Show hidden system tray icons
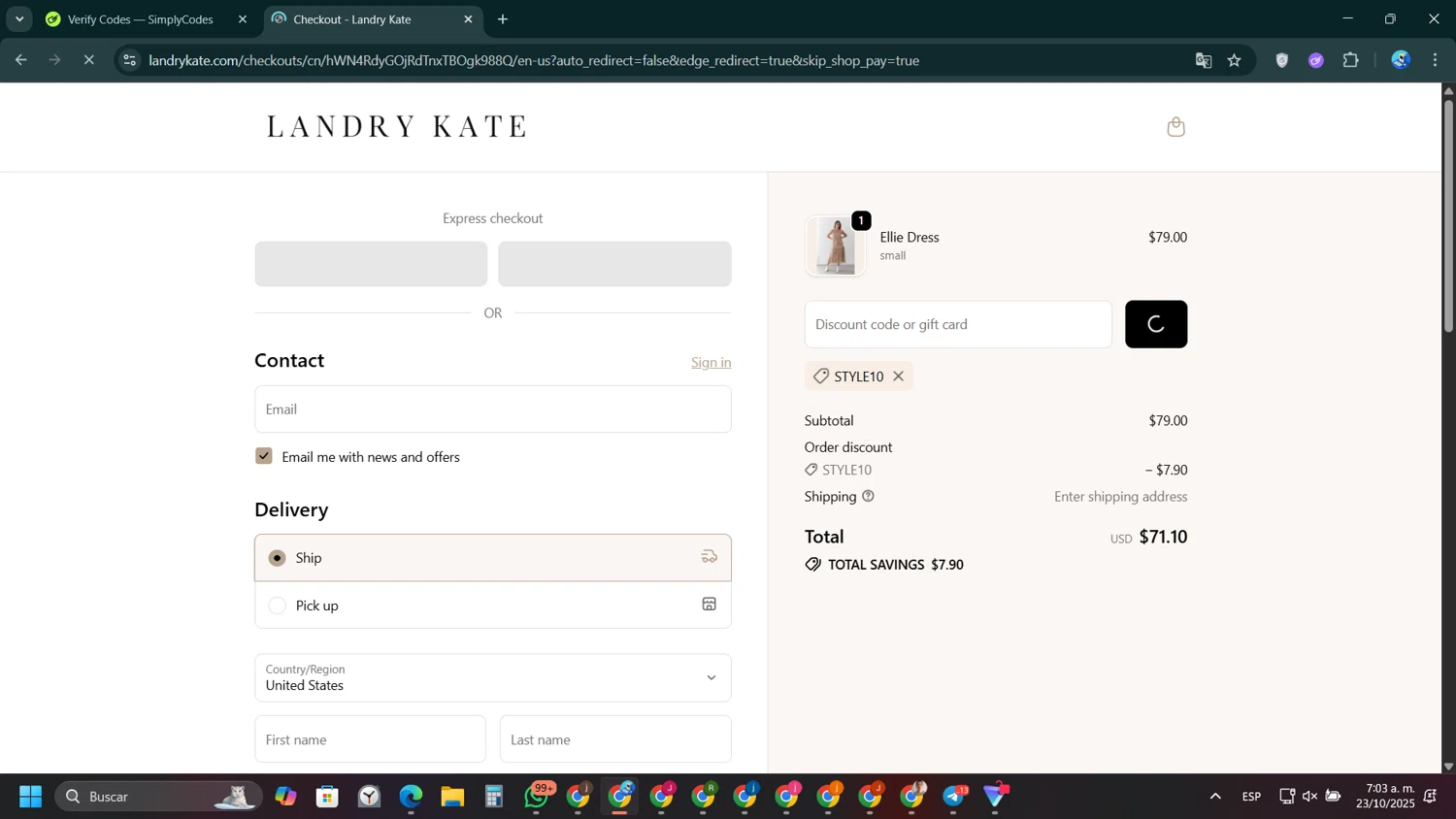Image resolution: width=1456 pixels, height=819 pixels. click(1215, 797)
